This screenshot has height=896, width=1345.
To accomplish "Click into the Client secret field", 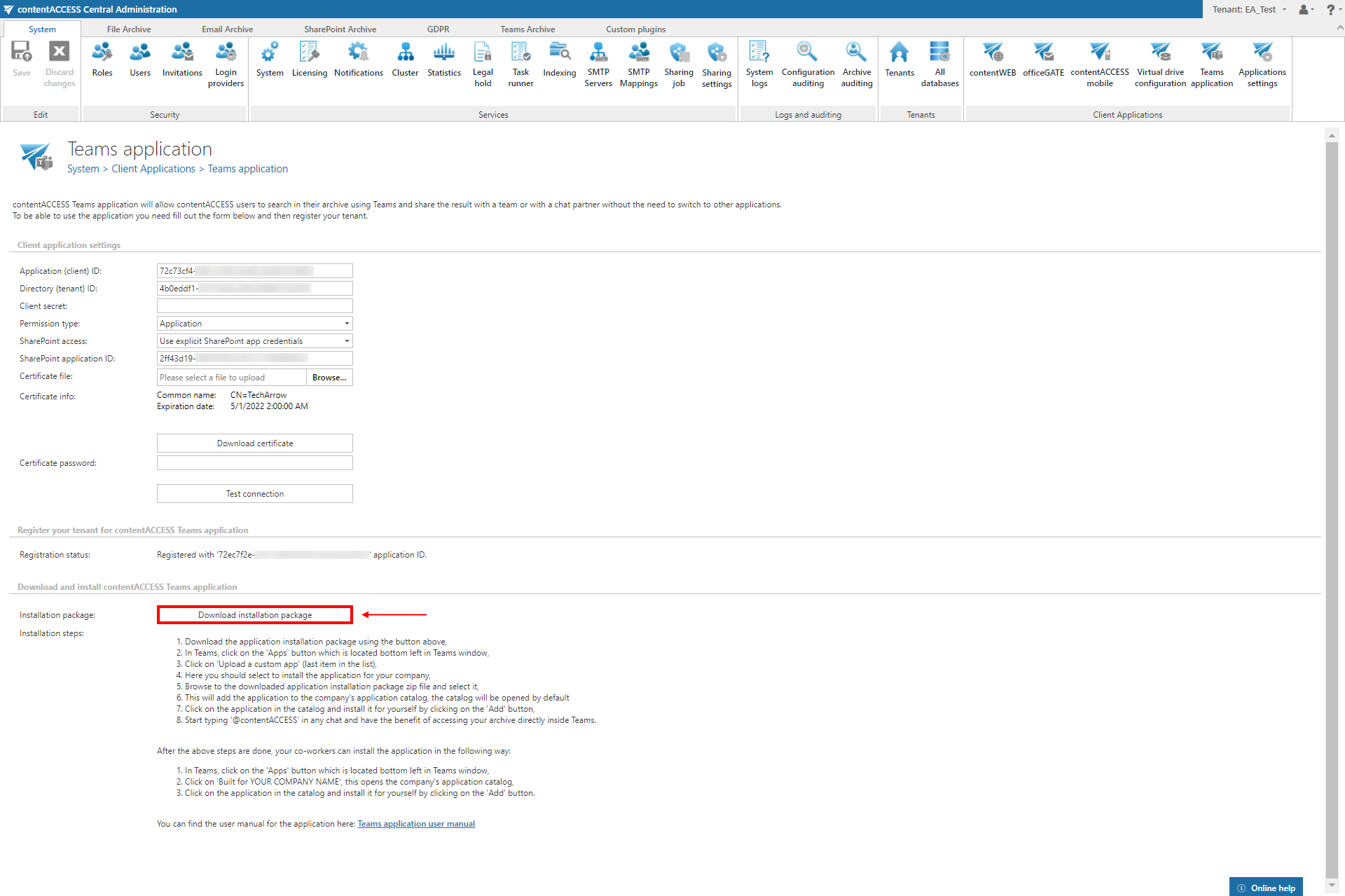I will point(255,306).
